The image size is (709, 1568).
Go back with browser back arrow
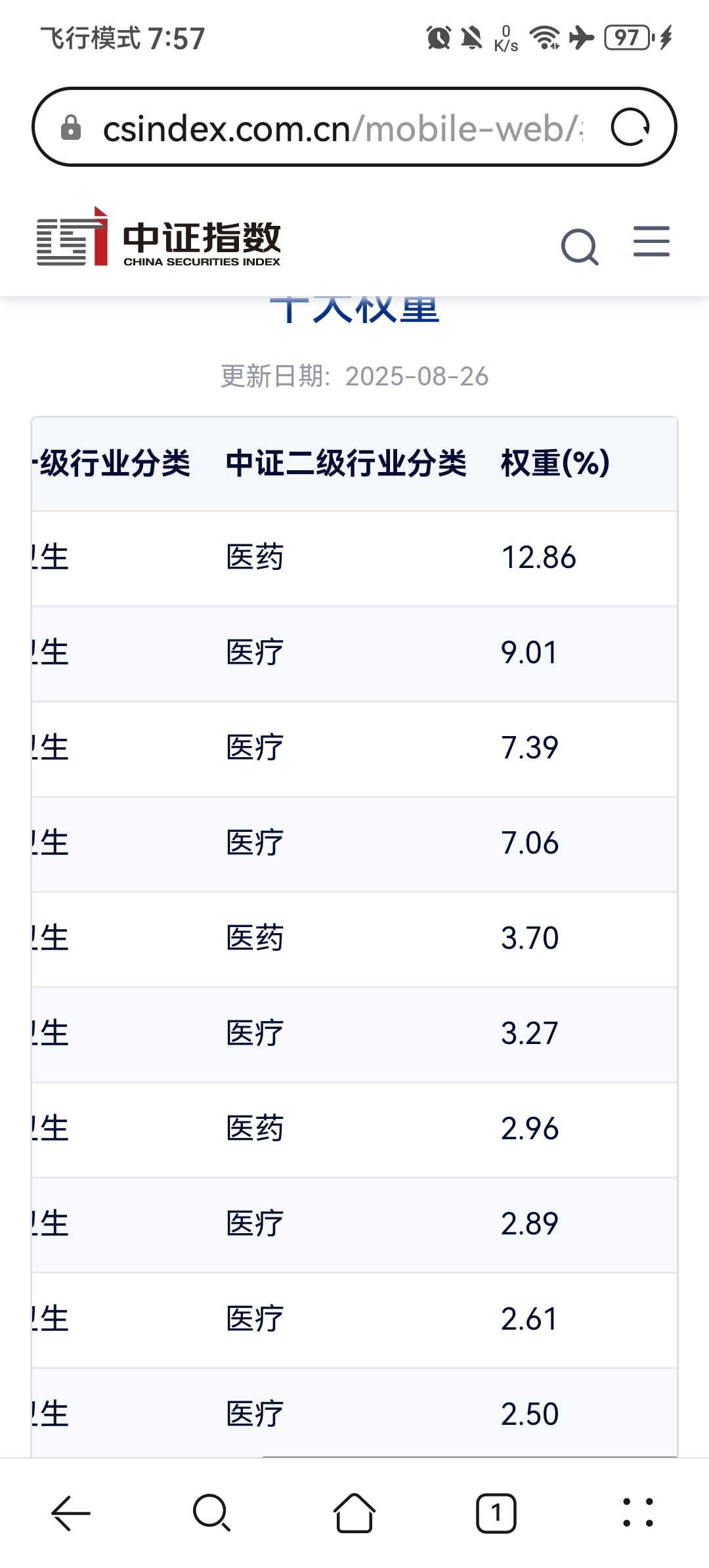click(71, 1513)
